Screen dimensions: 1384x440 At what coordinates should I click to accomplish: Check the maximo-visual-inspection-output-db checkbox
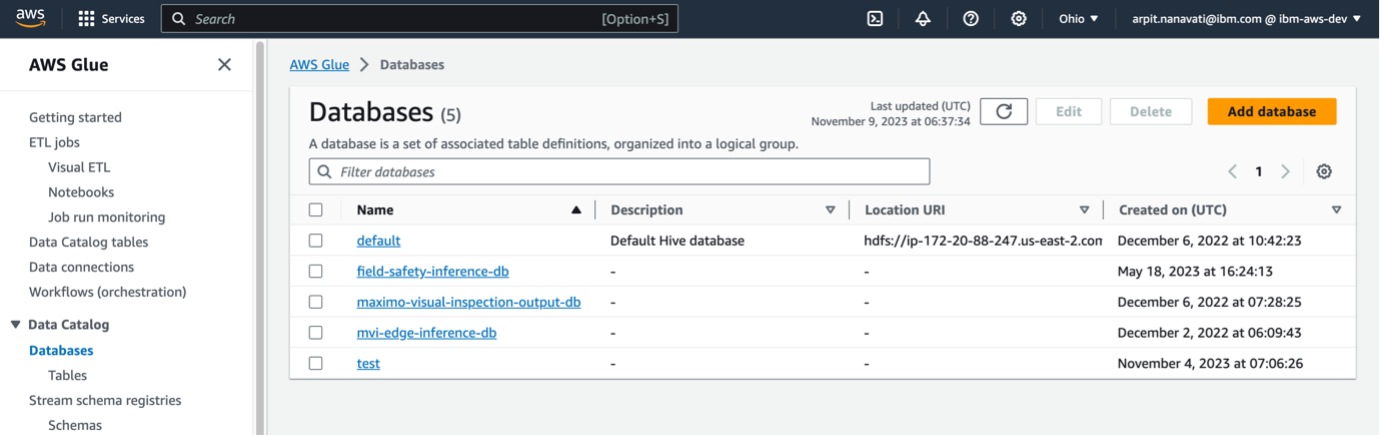click(316, 302)
